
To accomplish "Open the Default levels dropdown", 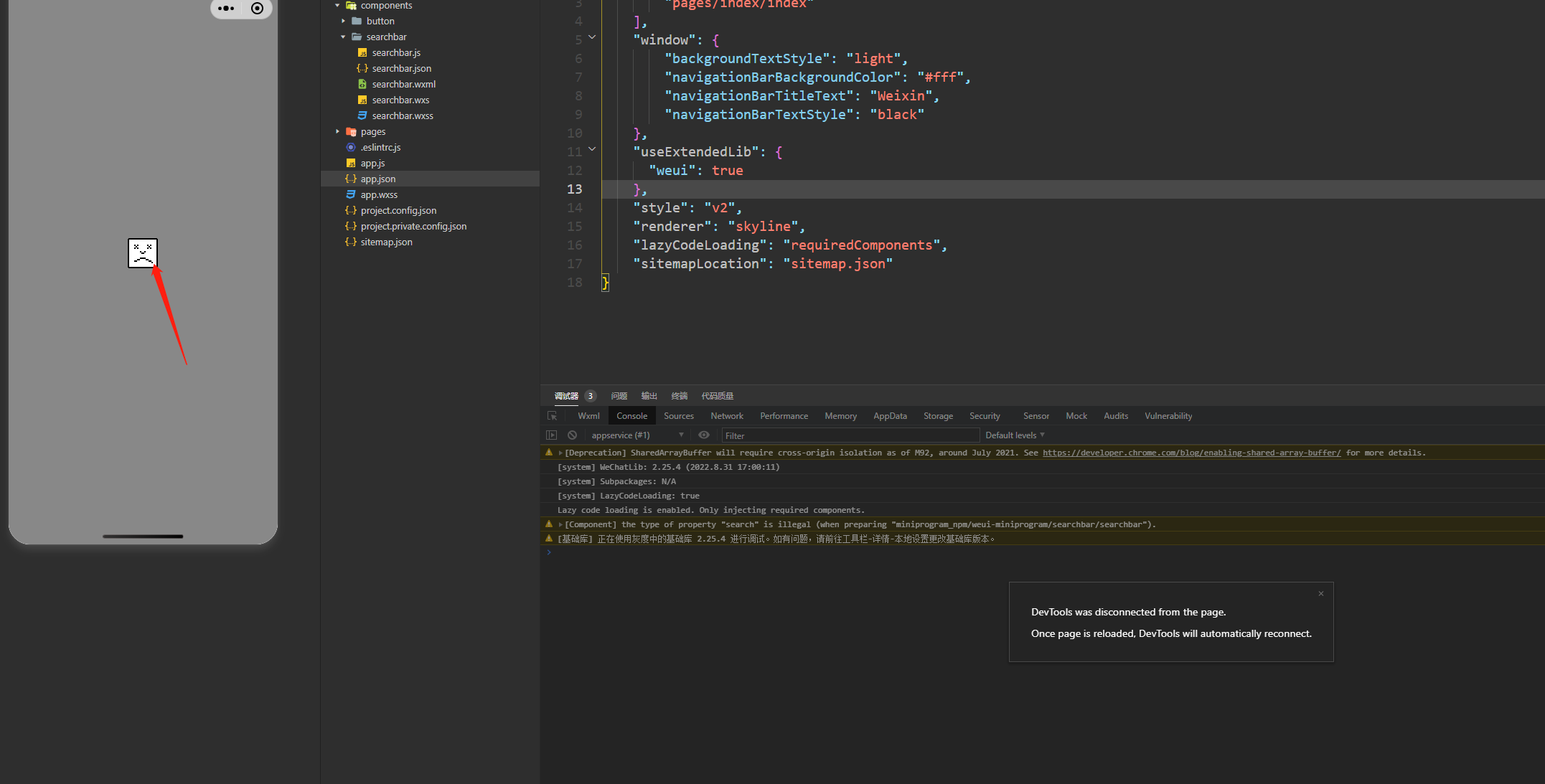I will tap(1014, 435).
